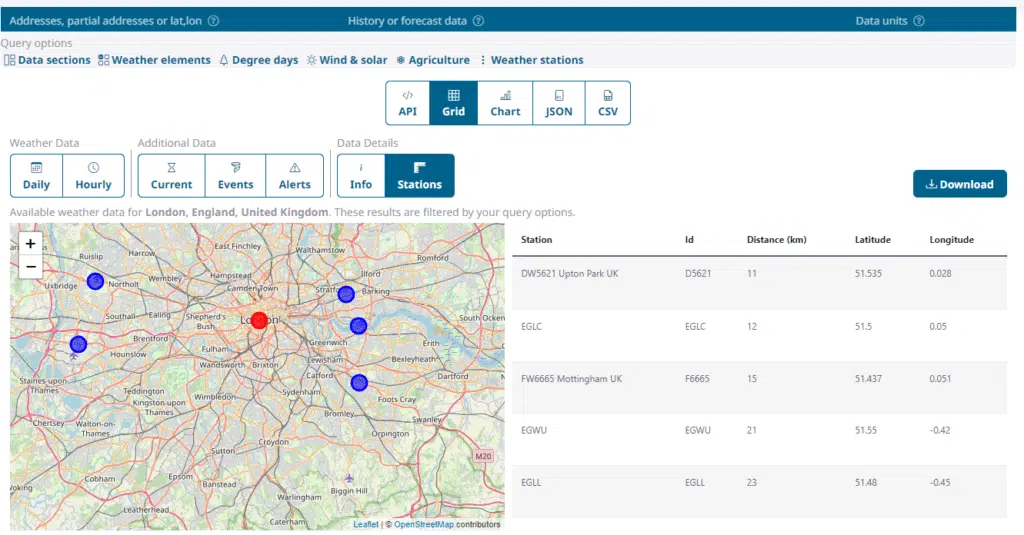The width and height of the screenshot is (1024, 535).
Task: Switch to the Chart view
Action: [x=505, y=103]
